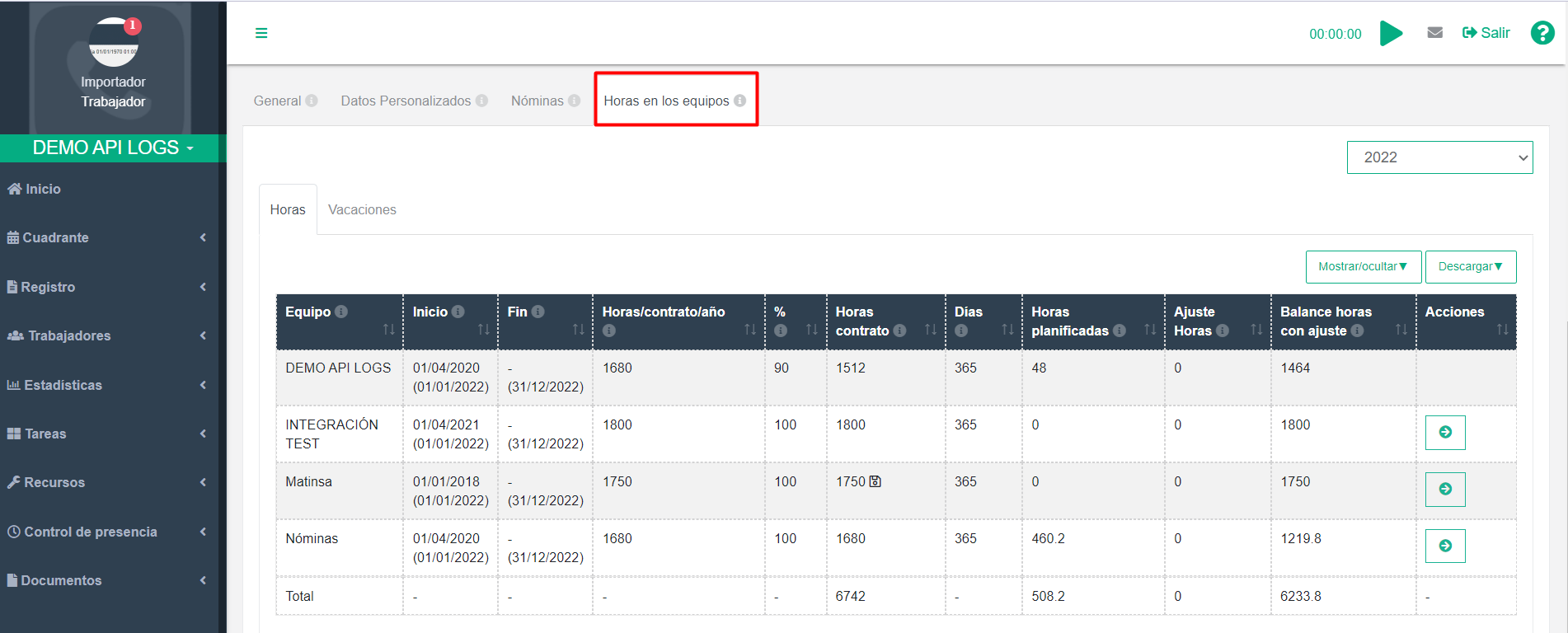The width and height of the screenshot is (1568, 633).
Task: Open the Mostrar/ocultar columns dropdown
Action: pyautogui.click(x=1363, y=266)
